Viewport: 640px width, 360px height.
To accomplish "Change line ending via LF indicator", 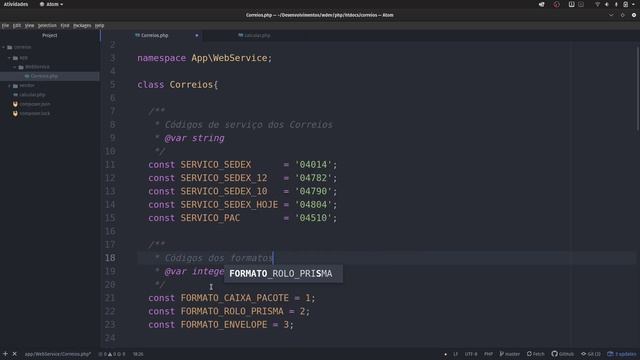I will coord(456,354).
